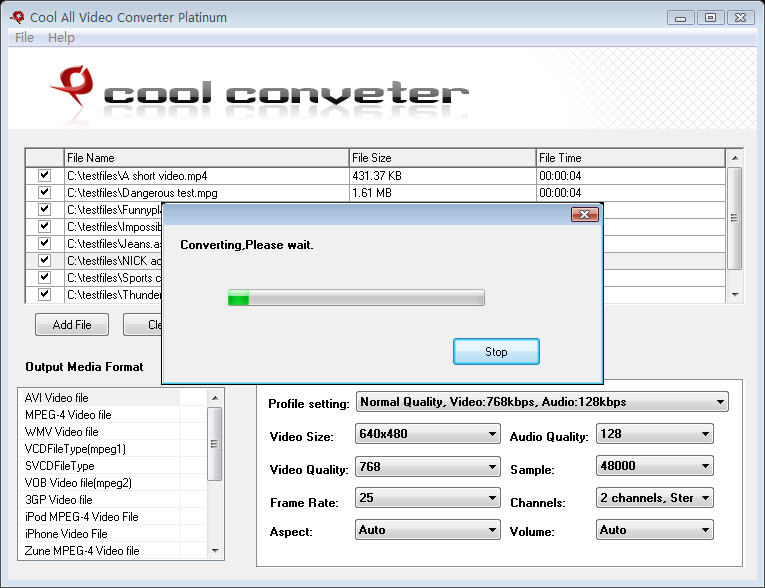Click the File Time column header

(630, 158)
